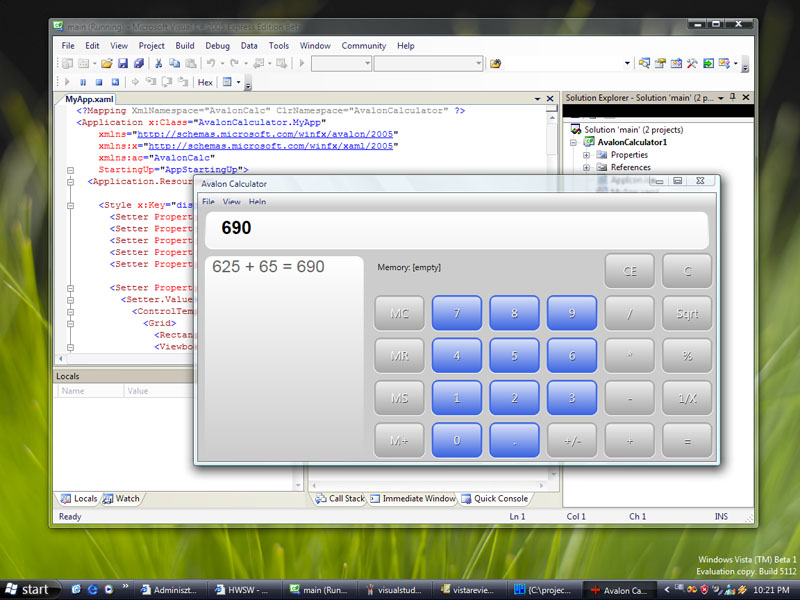Expand the References node in Solution Explorer
The height and width of the screenshot is (600, 800).
pos(586,167)
